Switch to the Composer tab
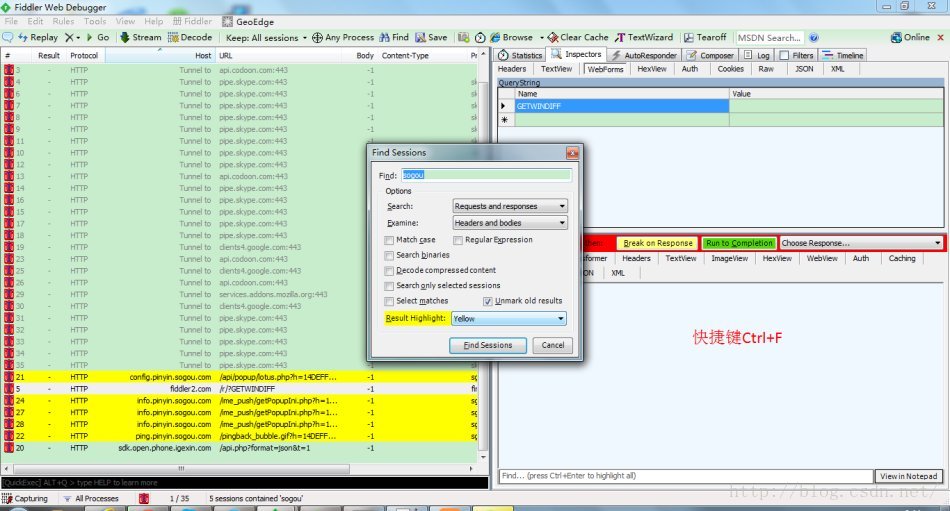The width and height of the screenshot is (950, 511). (x=710, y=55)
